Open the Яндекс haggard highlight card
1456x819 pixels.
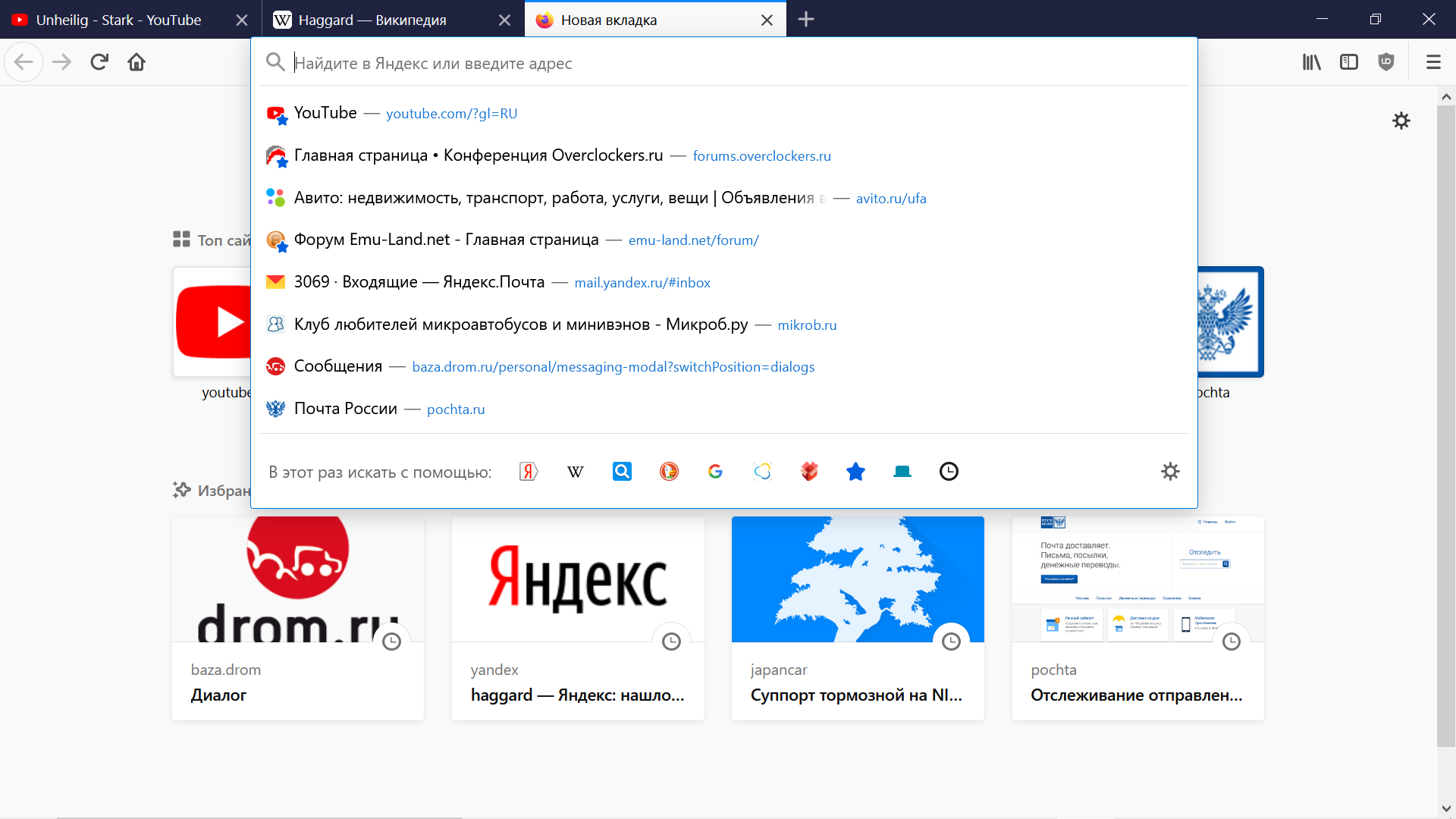coord(578,618)
